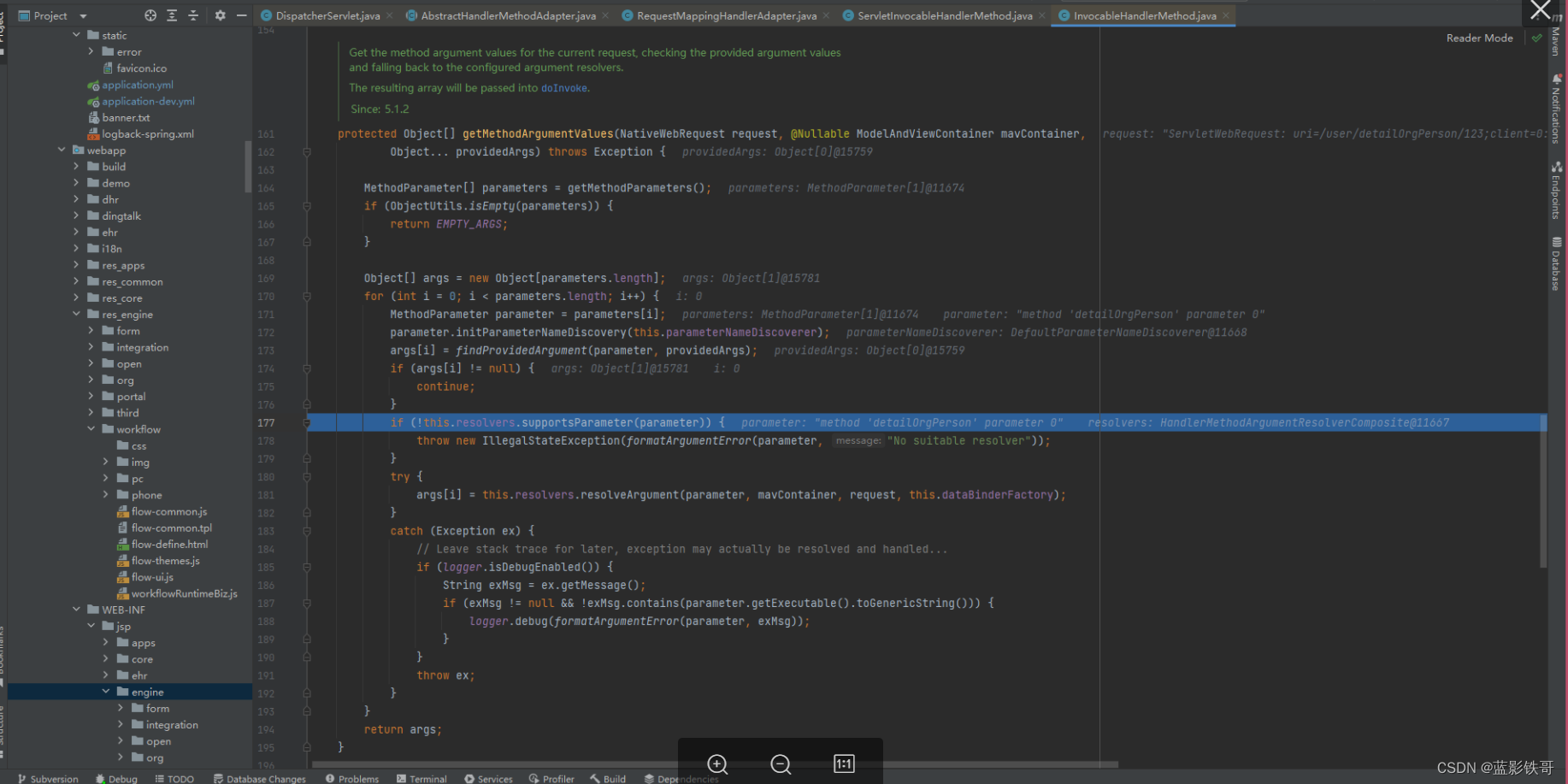
Task: Hide the Project panel with minus icon
Action: coord(241,15)
